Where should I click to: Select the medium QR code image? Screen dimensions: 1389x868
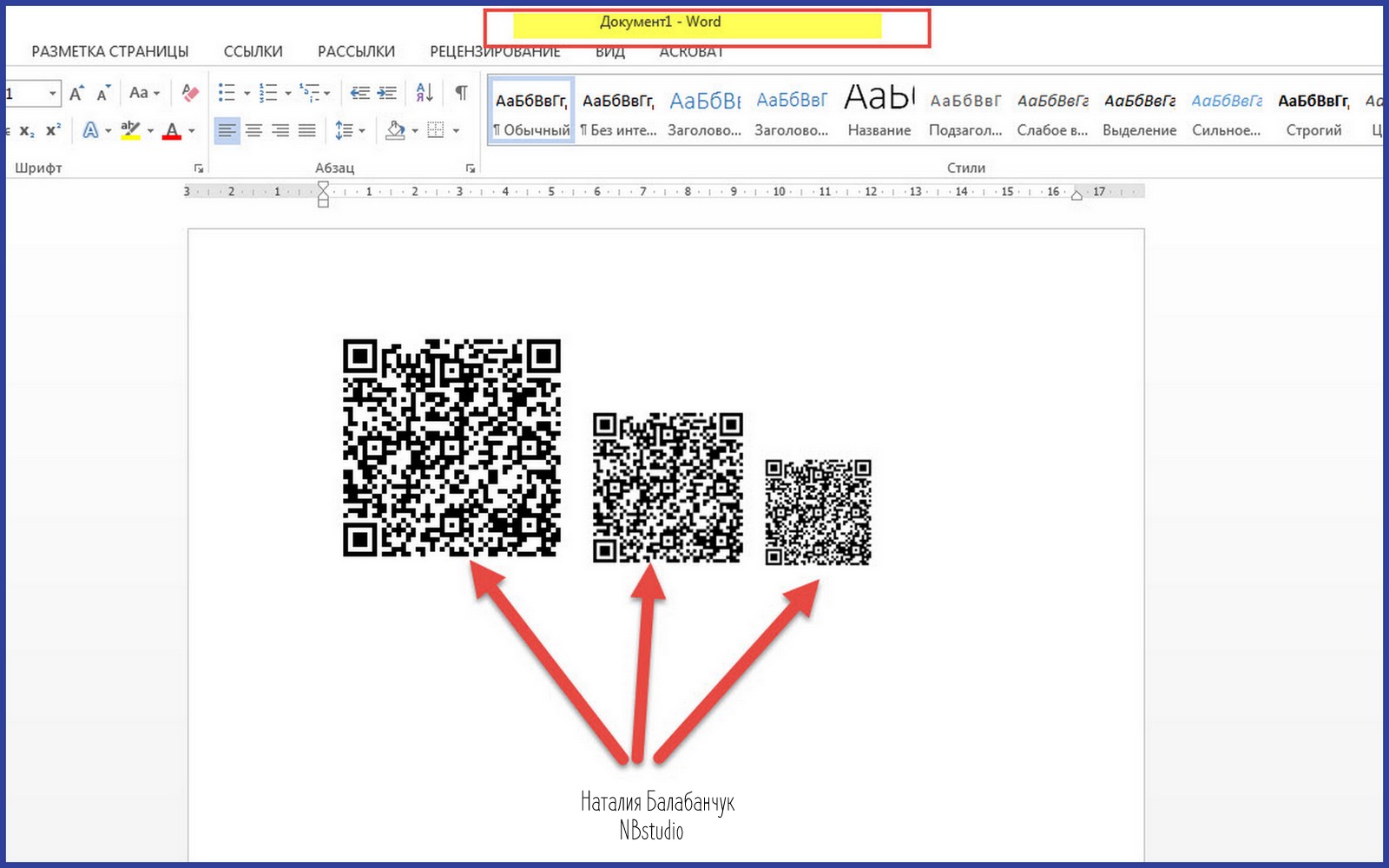668,488
